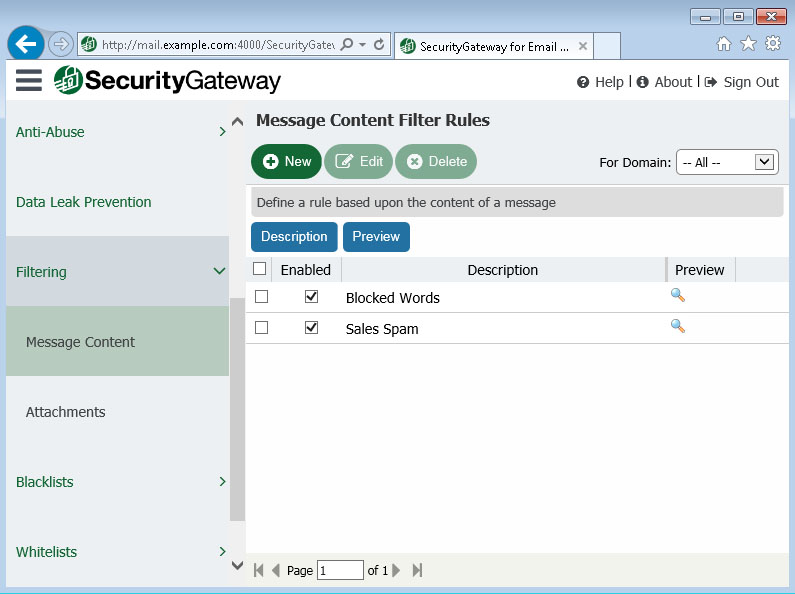This screenshot has height=594, width=795.
Task: Preview Blocked Words rule magnifier
Action: click(678, 295)
